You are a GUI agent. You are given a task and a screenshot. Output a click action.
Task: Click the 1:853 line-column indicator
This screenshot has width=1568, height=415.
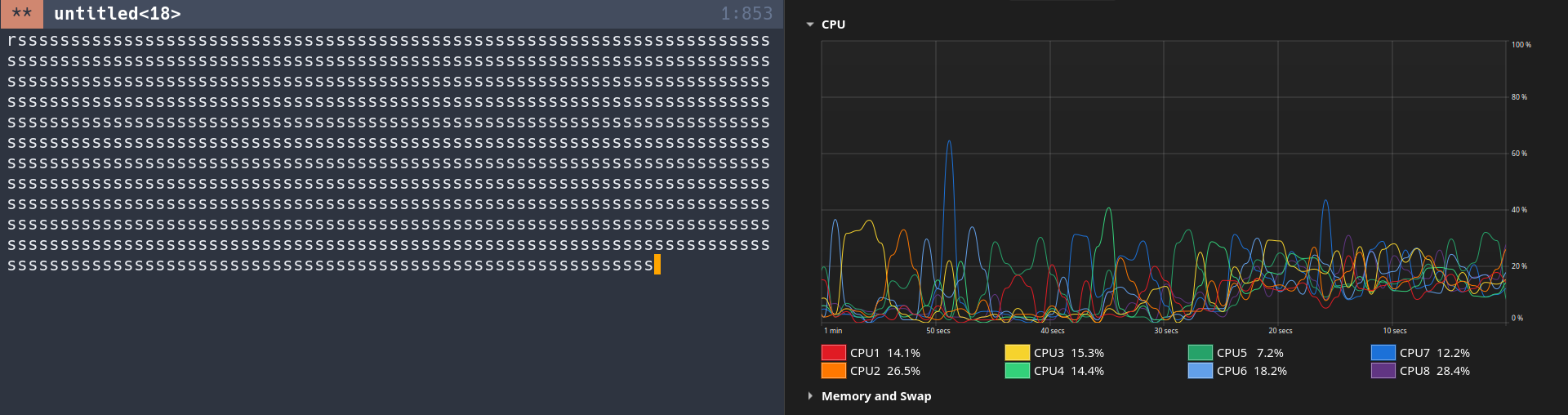coord(746,14)
